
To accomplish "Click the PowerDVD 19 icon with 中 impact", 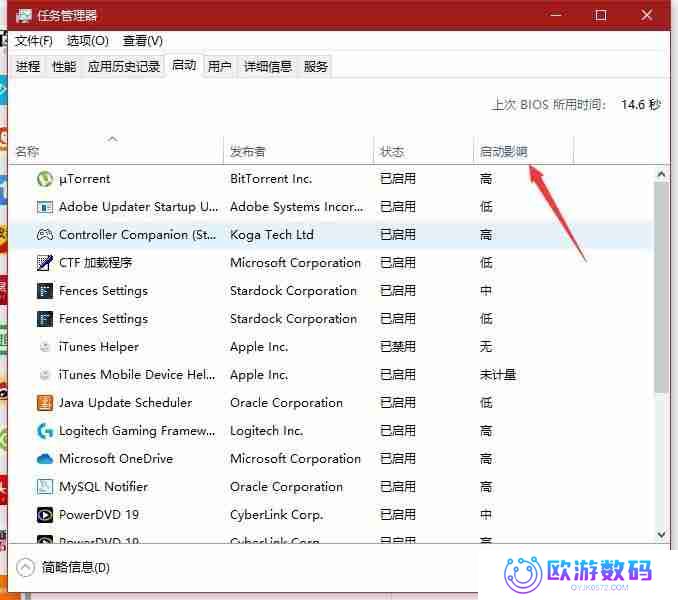I will 45,515.
